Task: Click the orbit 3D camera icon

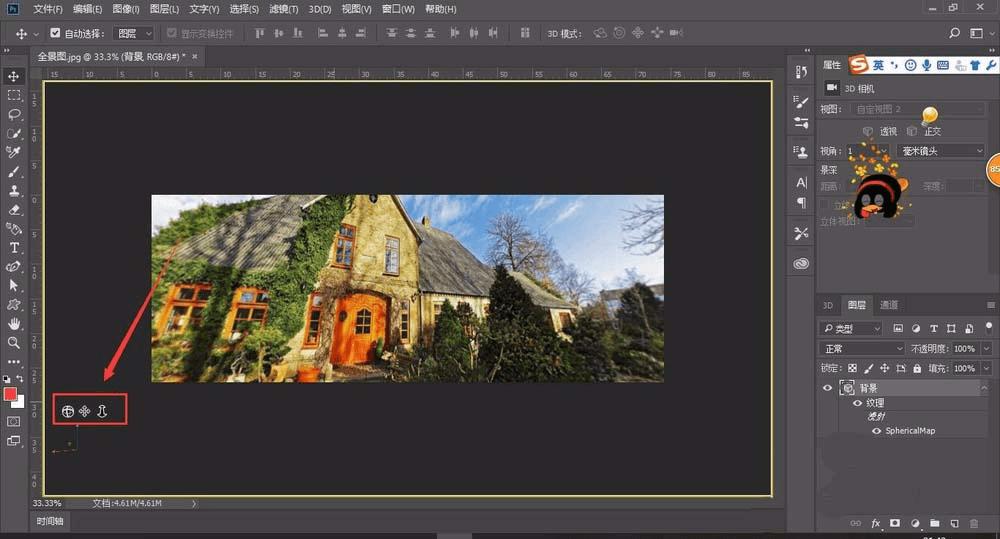Action: tap(67, 411)
